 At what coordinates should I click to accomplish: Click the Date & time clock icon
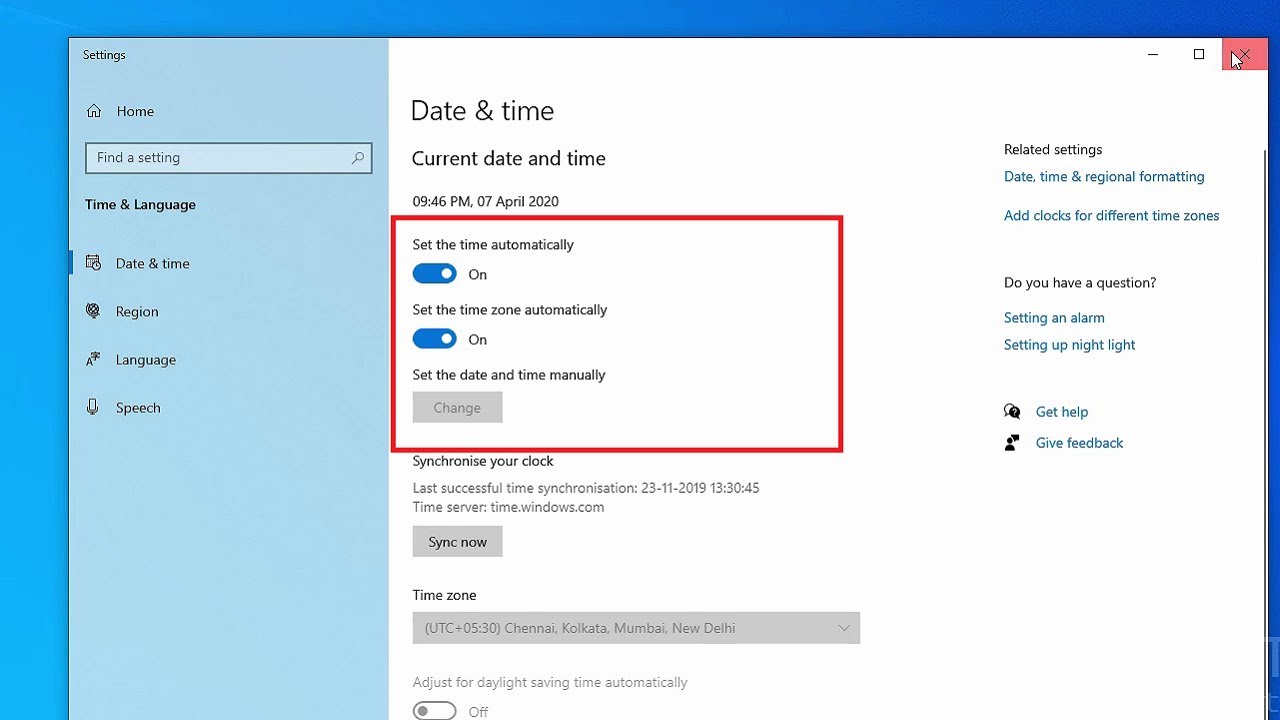tap(93, 263)
